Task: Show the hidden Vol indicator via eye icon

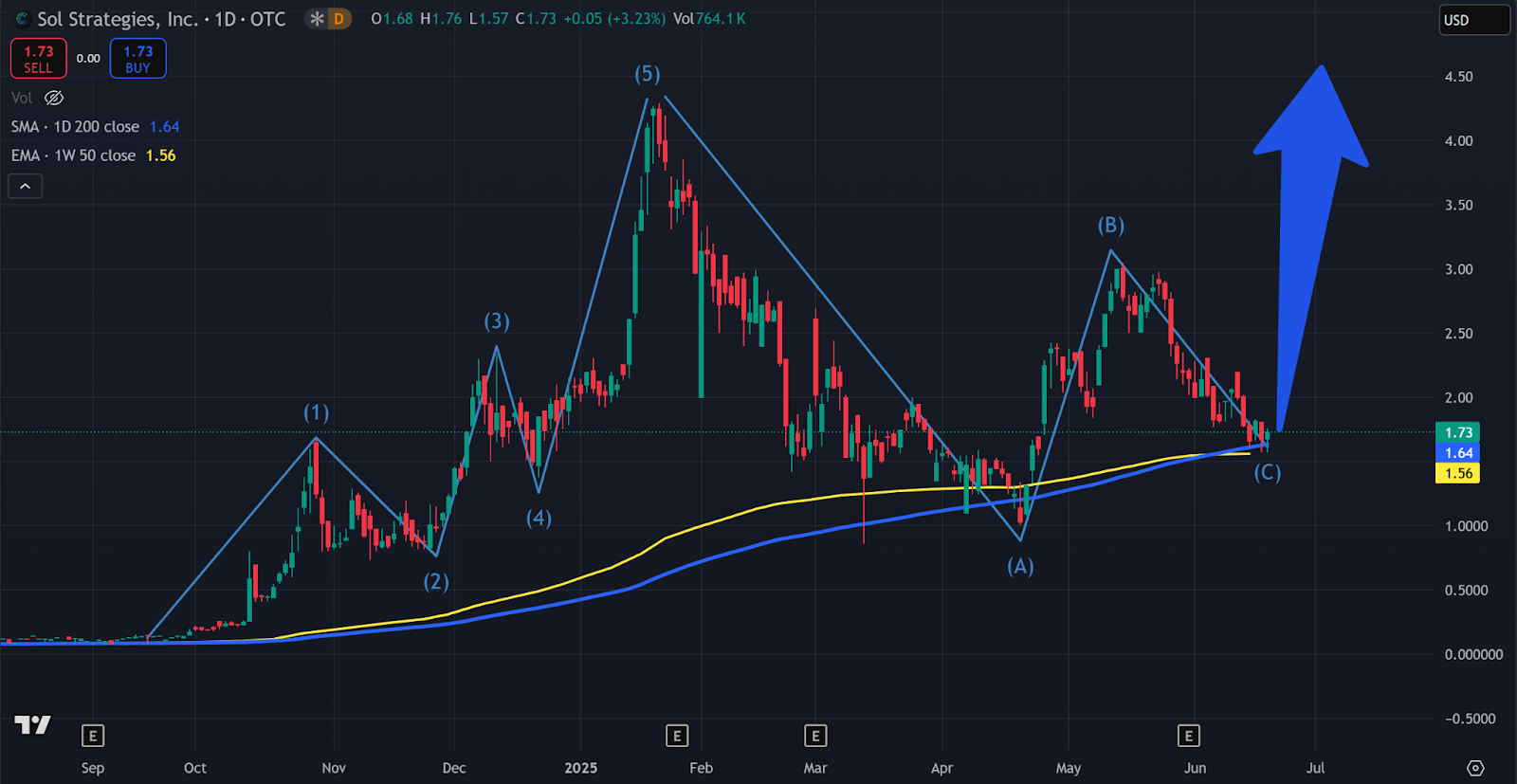Action: [54, 98]
